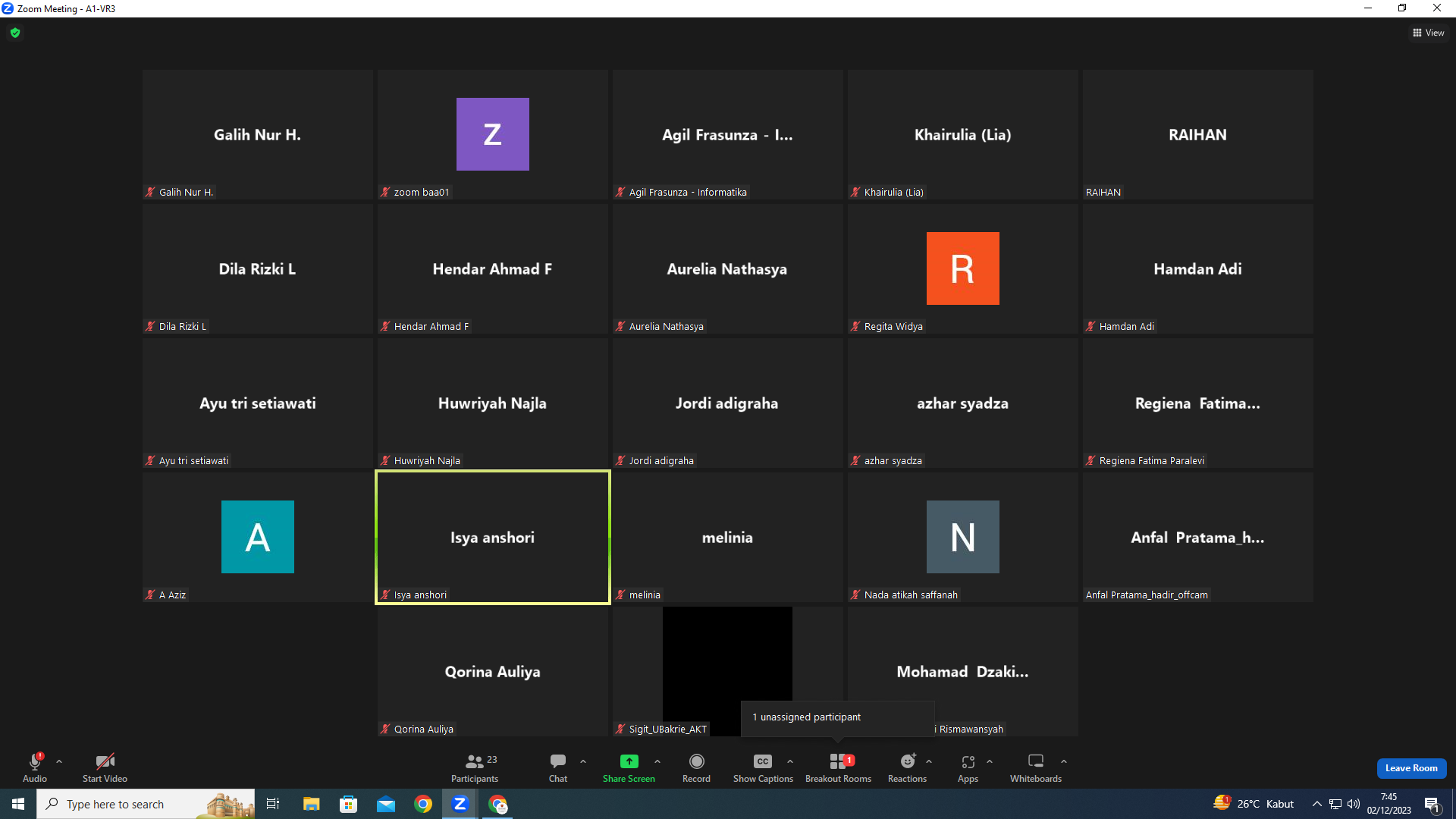The height and width of the screenshot is (819, 1456).
Task: Select A Aziz's teal A avatar
Action: point(258,537)
